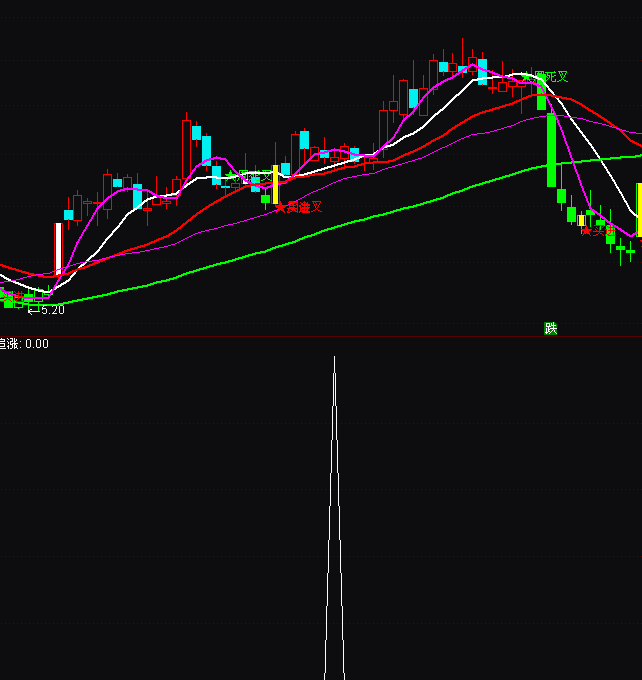Click the divider line above indicator panel
This screenshot has height=680, width=642.
click(320, 337)
